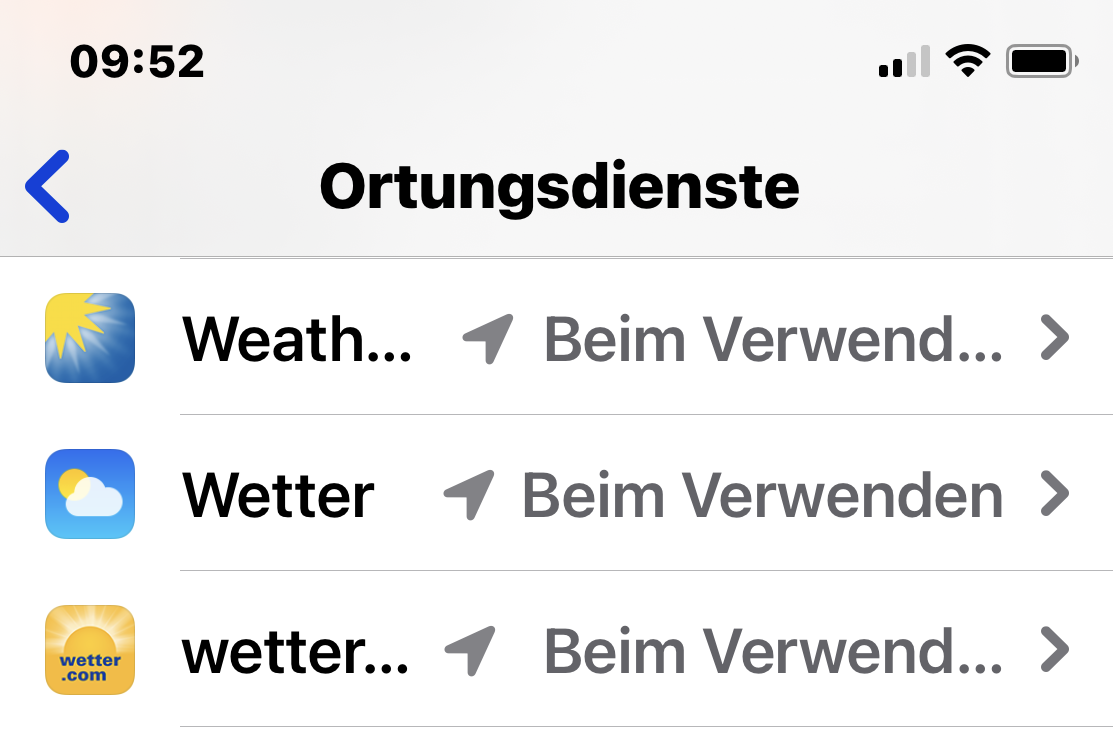Tap the battery indicator icon
This screenshot has width=1113, height=734.
point(1043,62)
